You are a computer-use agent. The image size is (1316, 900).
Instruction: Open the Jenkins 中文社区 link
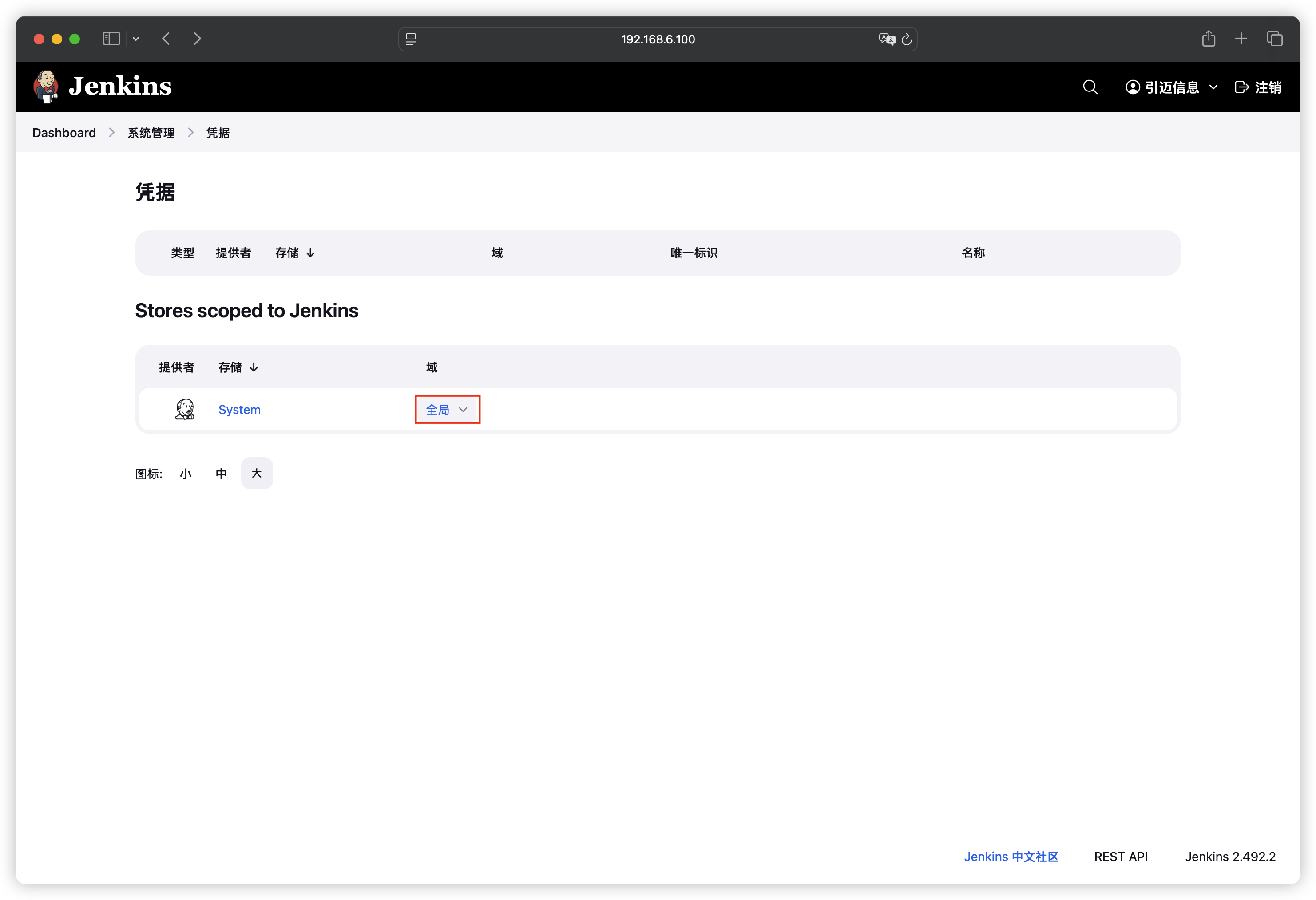pos(1011,857)
